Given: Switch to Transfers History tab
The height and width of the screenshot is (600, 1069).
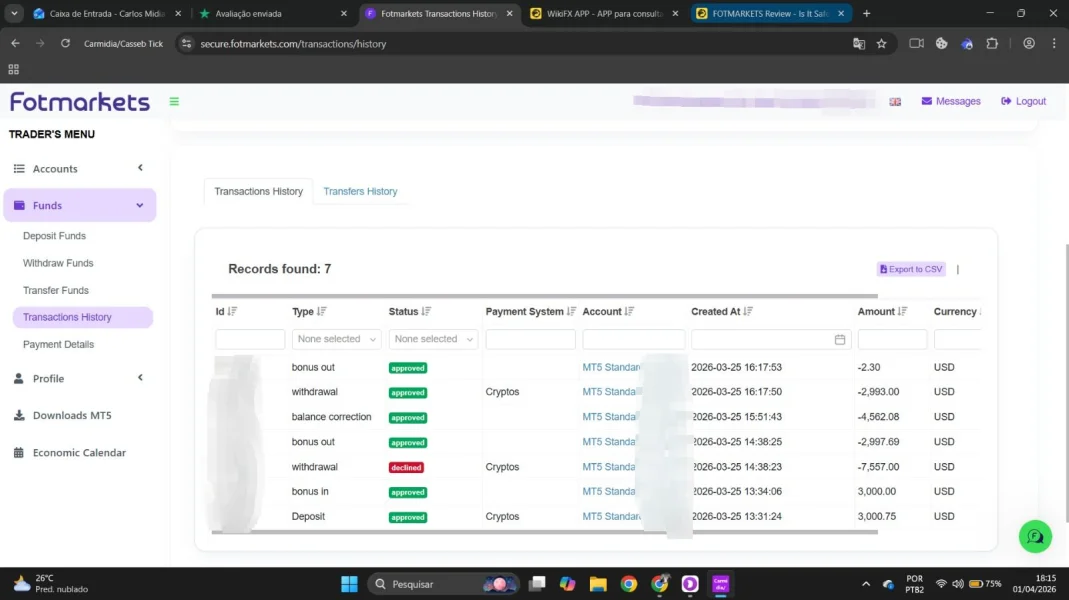Looking at the screenshot, I should pyautogui.click(x=360, y=191).
